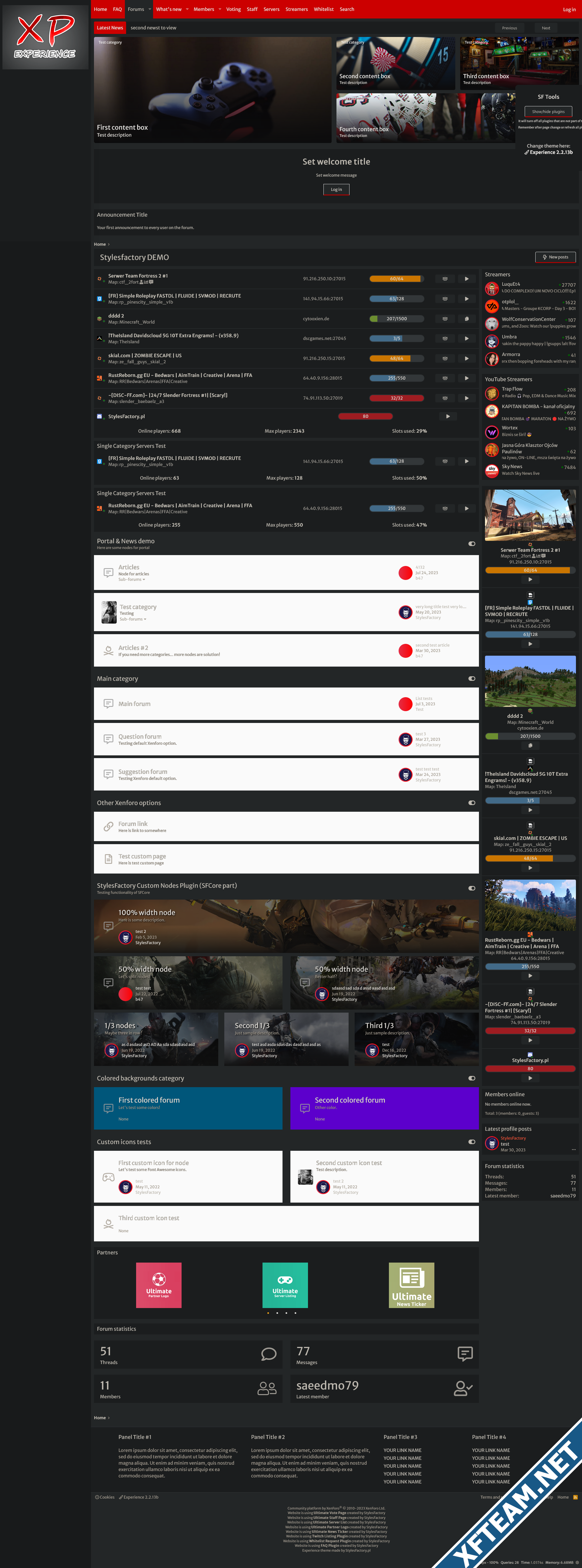Screen dimensions: 582x1568
Task: Open player list for Serwer Team Fortress 2 #1
Action: coord(445,279)
